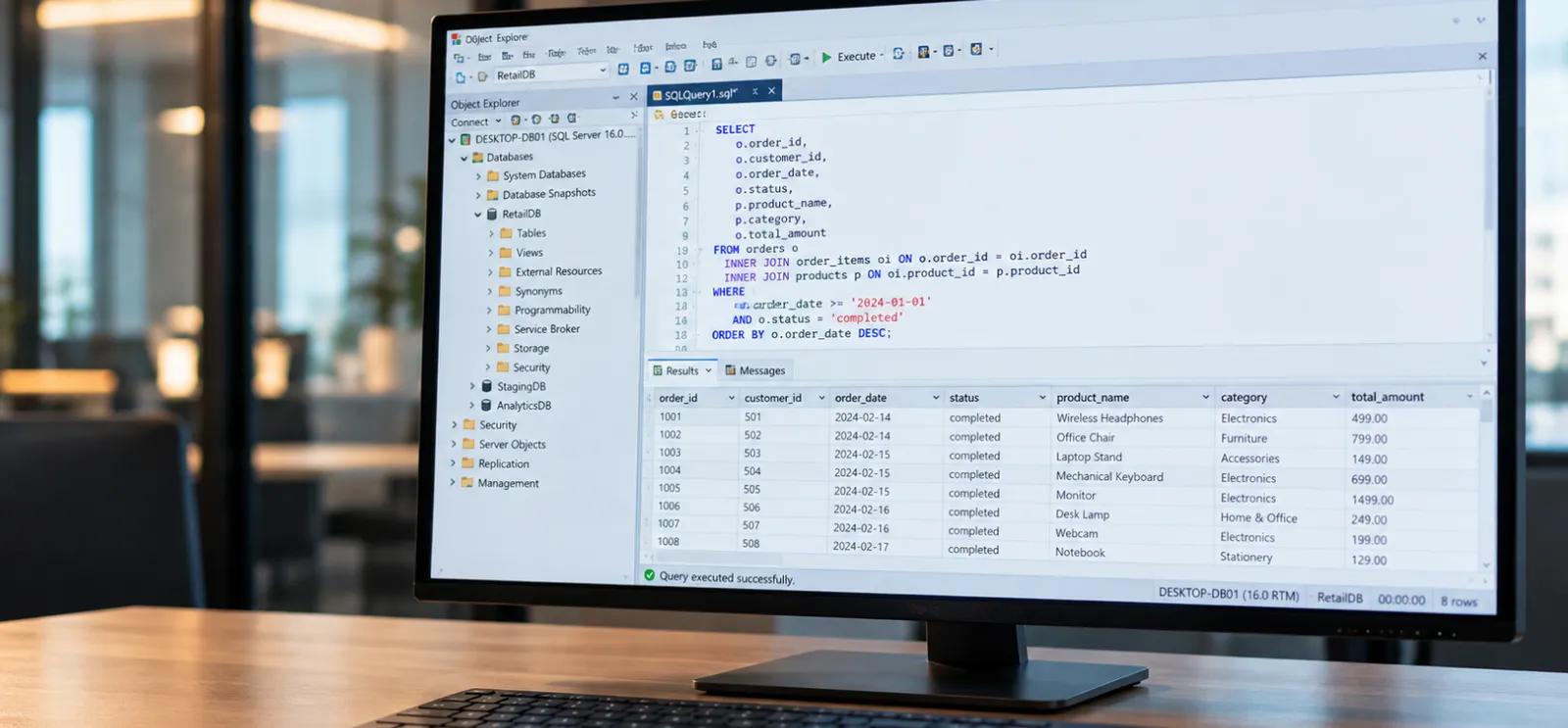Close the Object Explorer panel
Image resolution: width=1568 pixels, height=728 pixels.
(x=633, y=96)
